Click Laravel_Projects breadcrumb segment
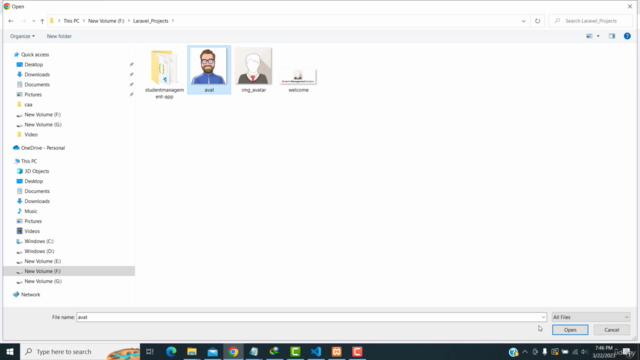640x360 pixels. [151, 21]
